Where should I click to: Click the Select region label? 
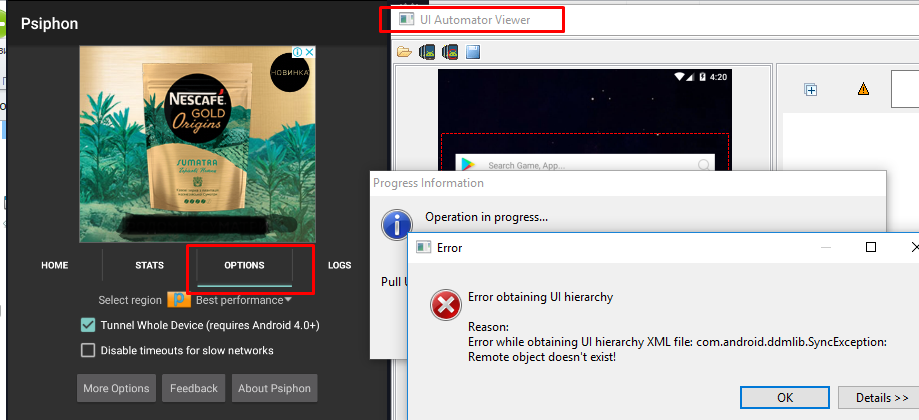coord(130,300)
